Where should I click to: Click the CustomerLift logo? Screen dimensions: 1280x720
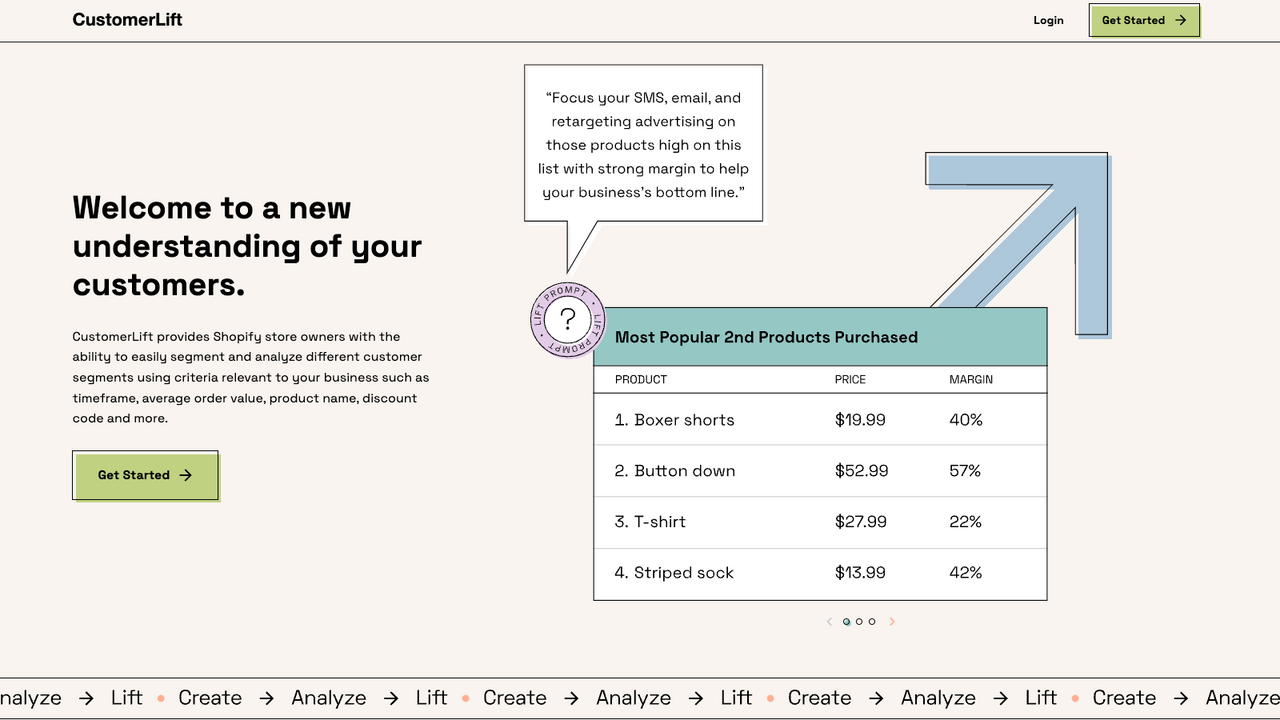pos(127,19)
